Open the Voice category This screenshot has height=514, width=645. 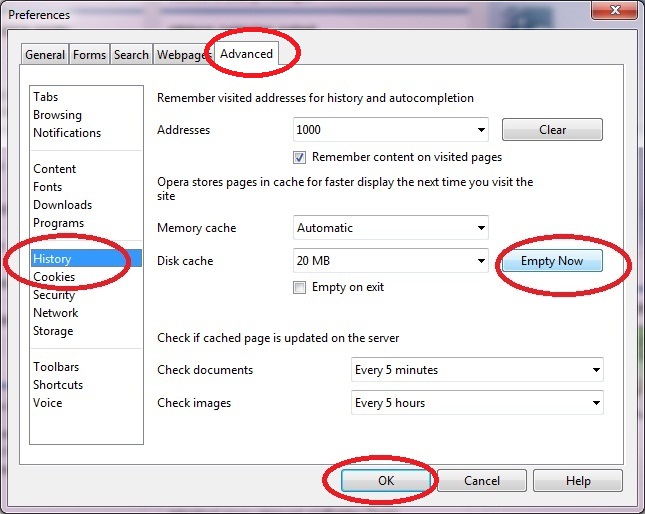coord(86,403)
